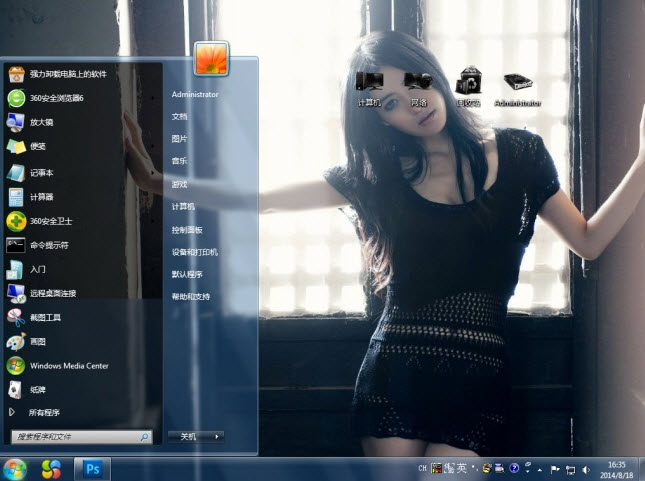645x481 pixels.
Task: Select 计算机 (Computer) icon on the desktop
Action: pos(369,88)
